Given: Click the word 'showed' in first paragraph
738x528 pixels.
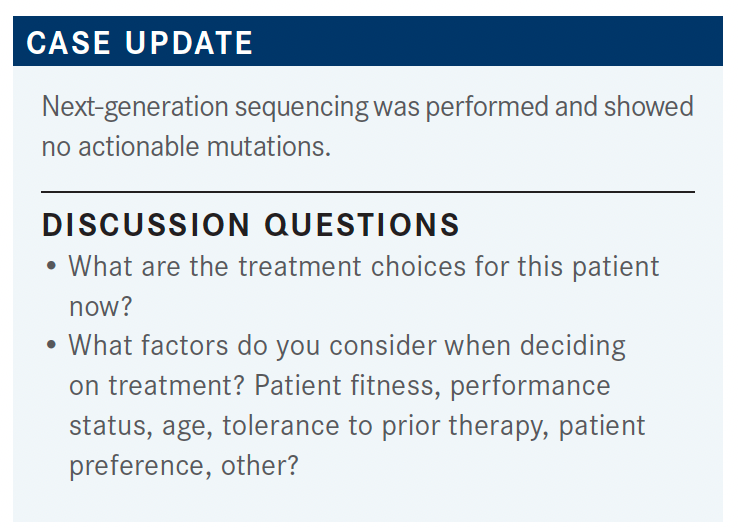Looking at the screenshot, I should pyautogui.click(x=649, y=106).
